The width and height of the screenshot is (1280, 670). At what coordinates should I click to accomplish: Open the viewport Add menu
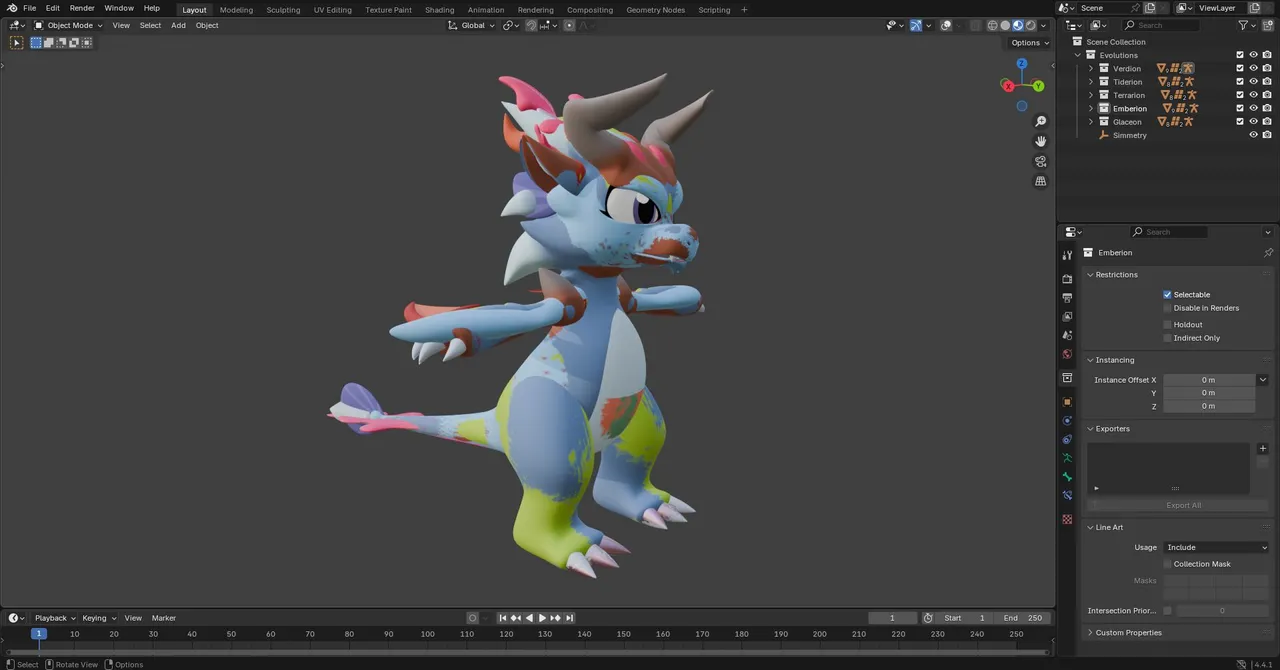(x=178, y=25)
